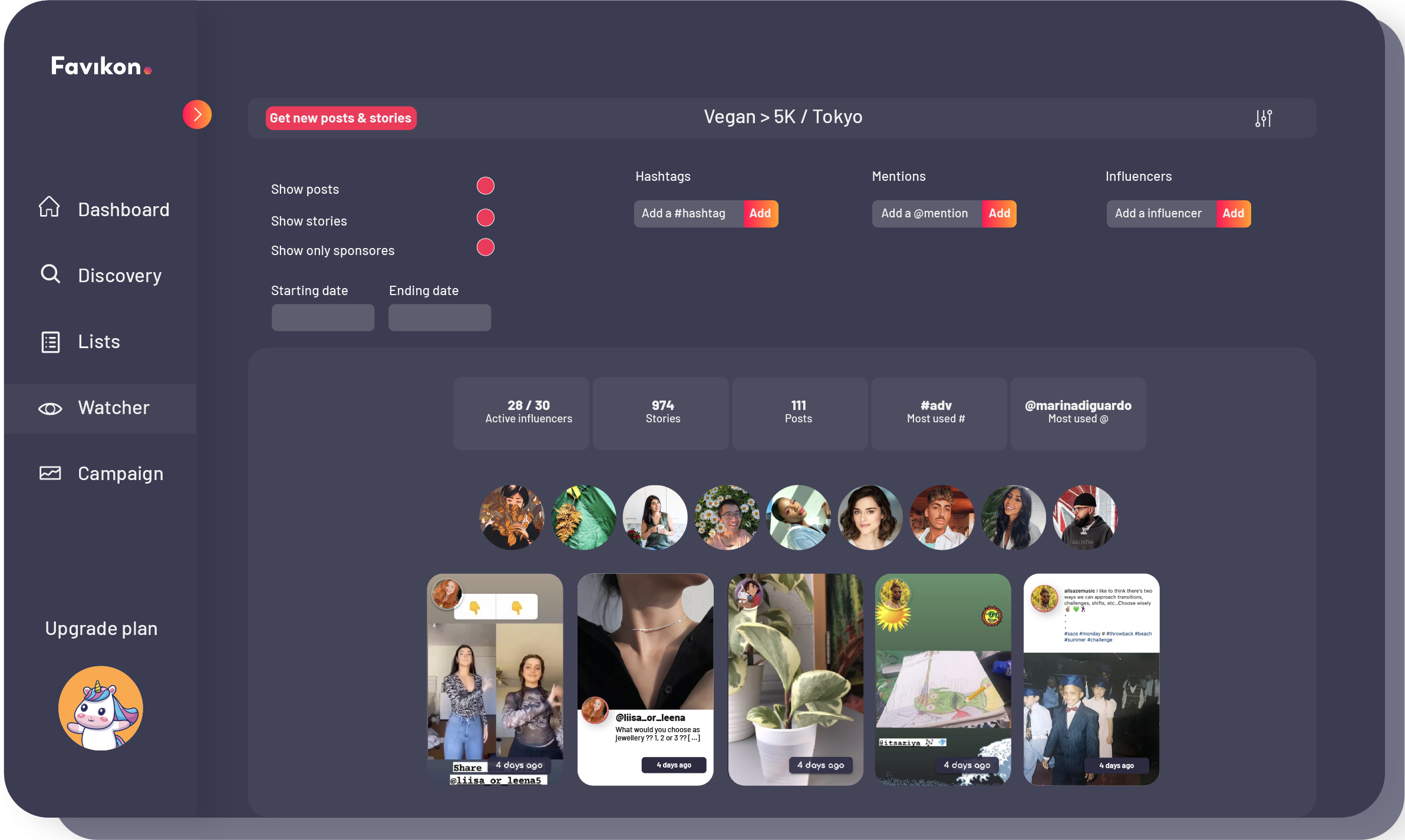Screen dimensions: 1405x840
Task: Click the Lists document icon
Action: (50, 342)
